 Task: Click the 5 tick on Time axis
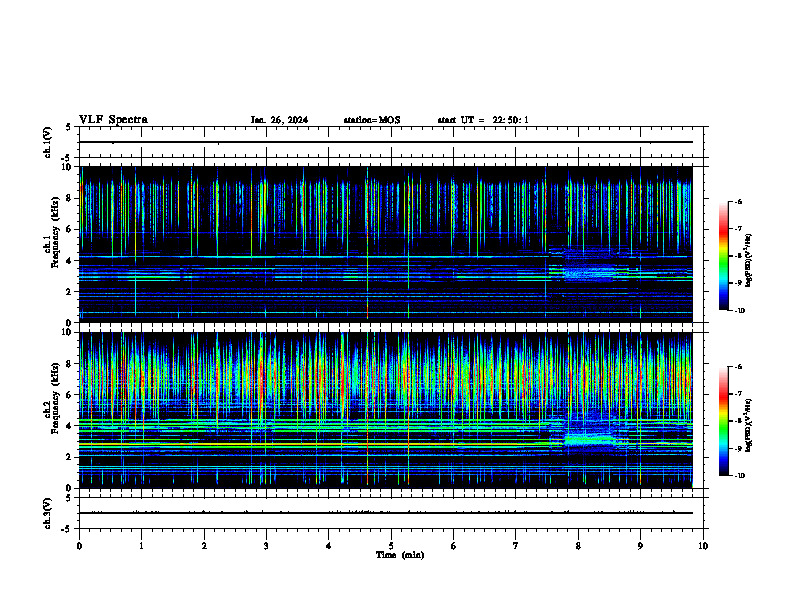pyautogui.click(x=391, y=546)
